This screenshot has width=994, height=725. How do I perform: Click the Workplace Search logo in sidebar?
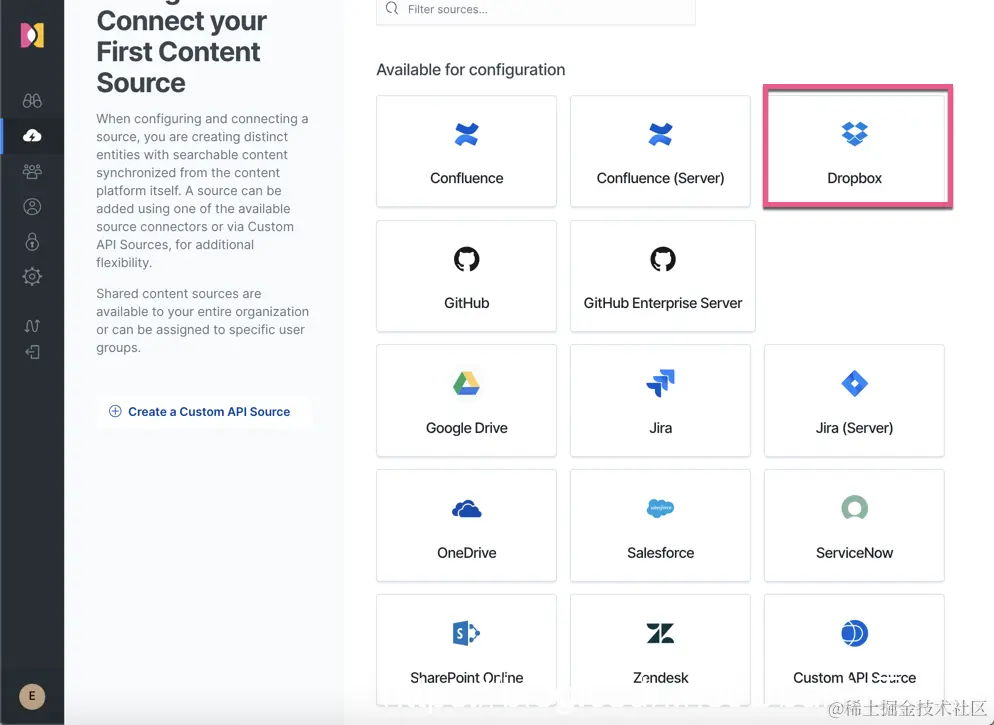(32, 35)
